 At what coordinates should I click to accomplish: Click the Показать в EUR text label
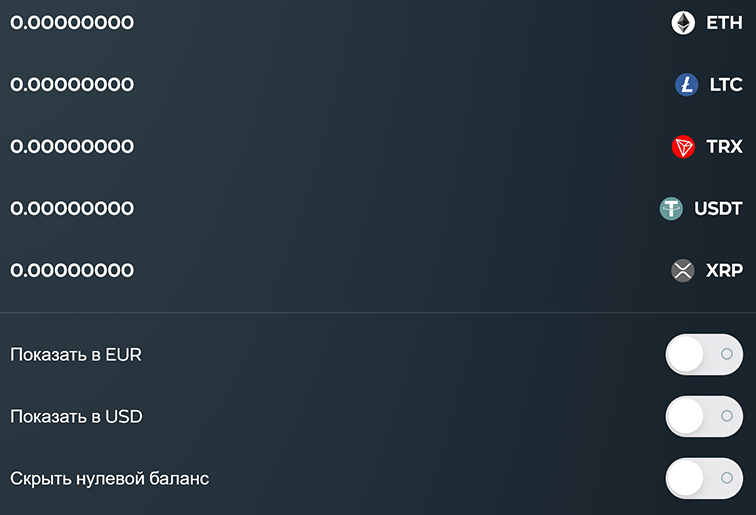click(x=76, y=354)
